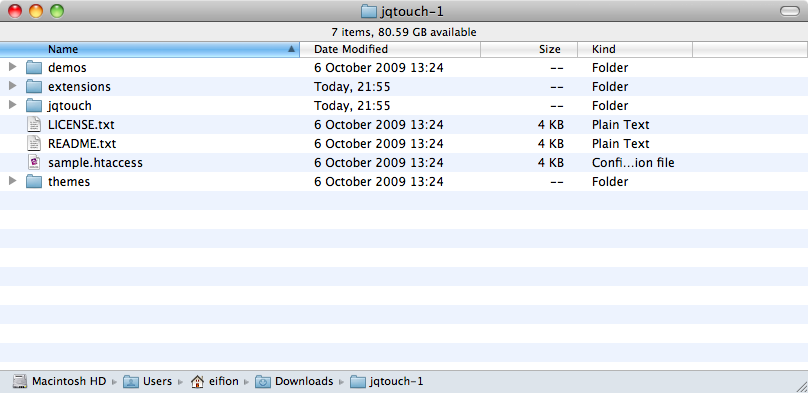Sort by the Date Modified column header

coord(390,49)
